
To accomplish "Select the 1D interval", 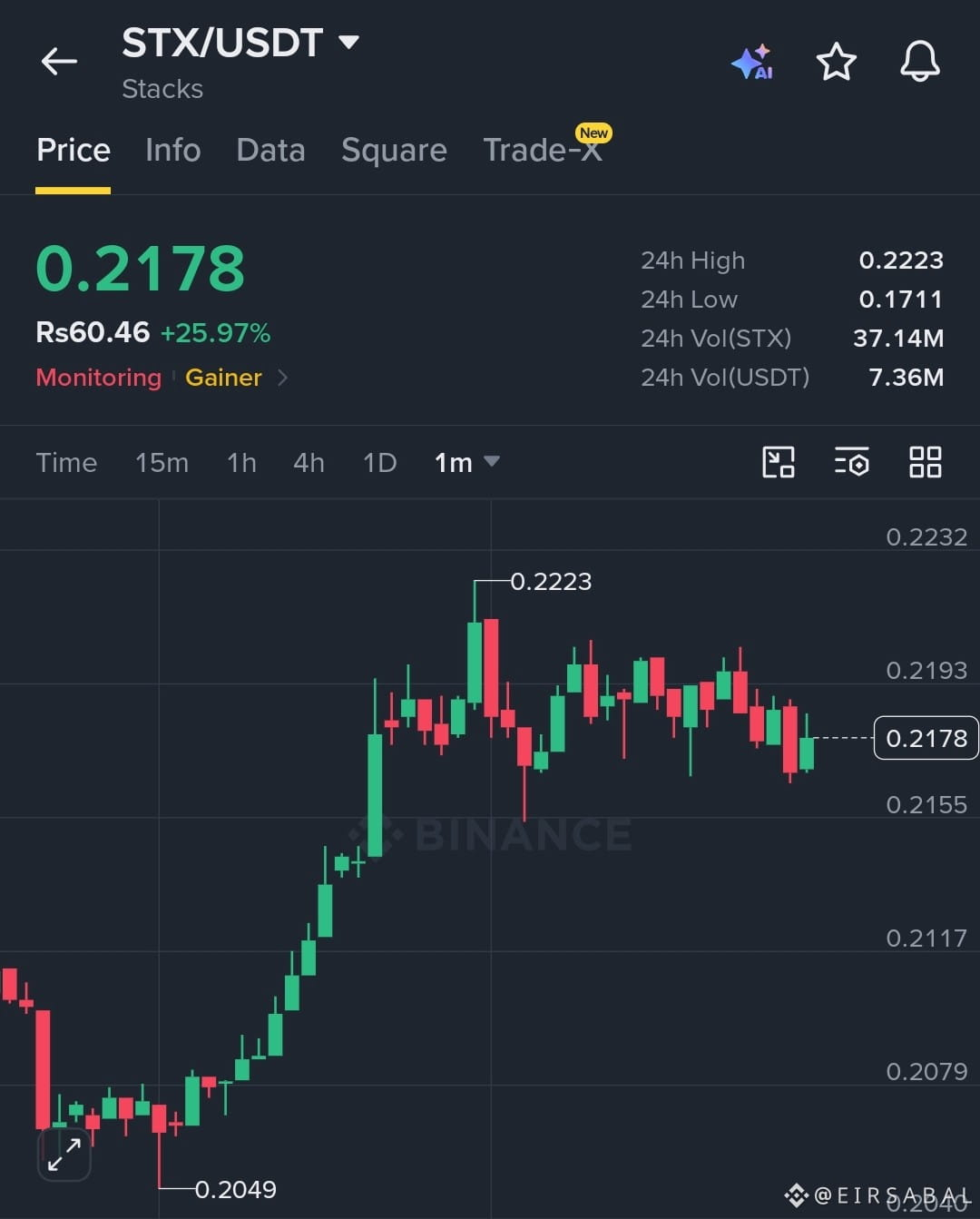I will [379, 463].
